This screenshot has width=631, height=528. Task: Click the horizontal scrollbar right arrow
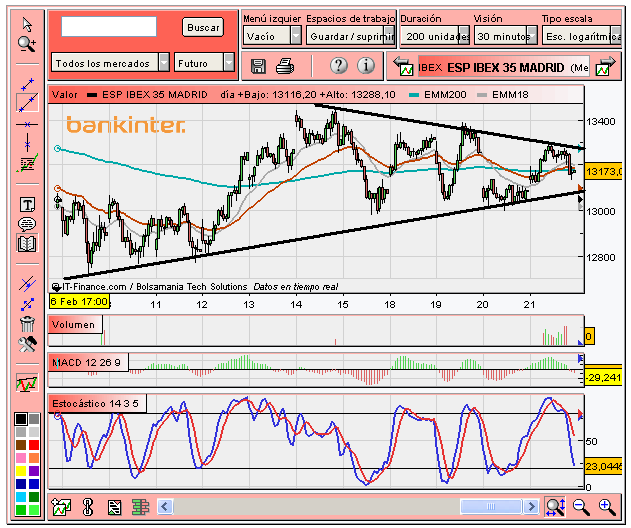[532, 506]
